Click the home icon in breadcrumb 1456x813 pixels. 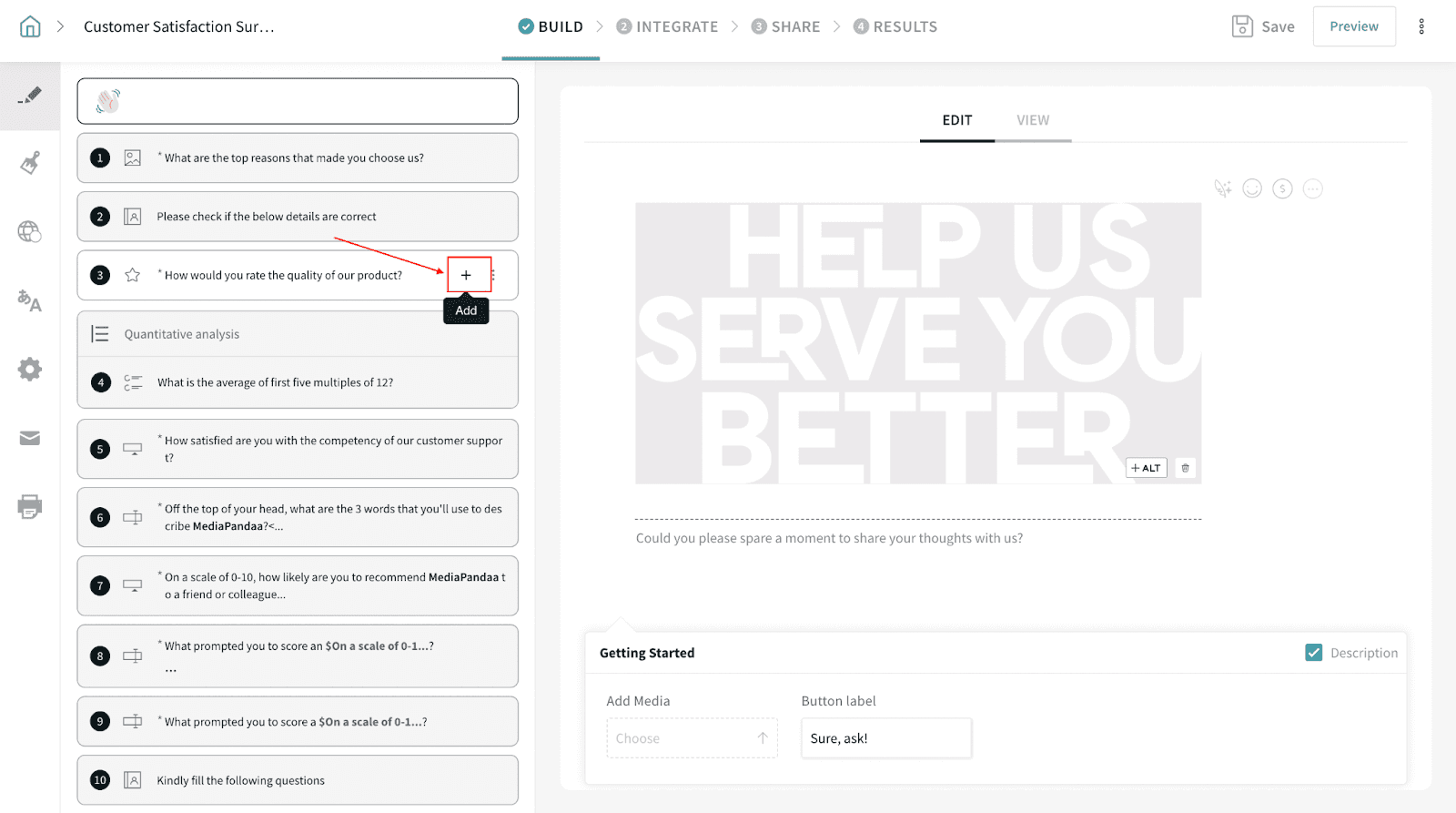click(x=30, y=26)
